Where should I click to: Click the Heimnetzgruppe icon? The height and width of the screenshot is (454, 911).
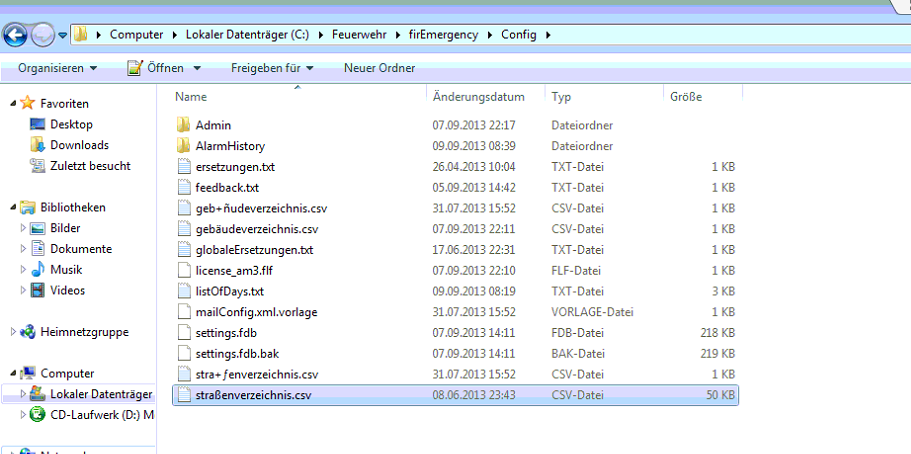point(28,332)
